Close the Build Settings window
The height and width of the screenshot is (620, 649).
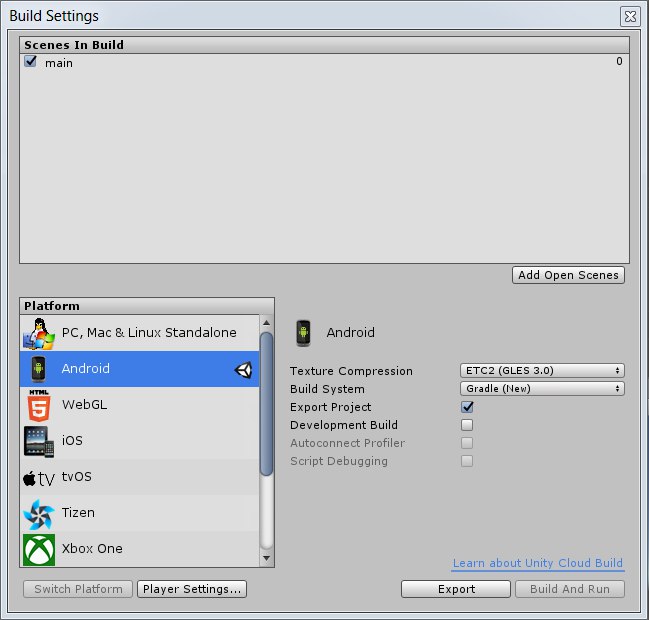point(630,17)
